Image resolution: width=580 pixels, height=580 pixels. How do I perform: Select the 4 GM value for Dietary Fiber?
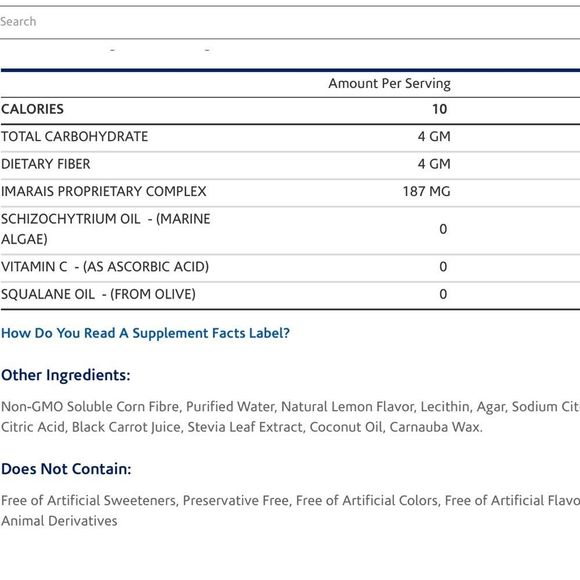434,164
